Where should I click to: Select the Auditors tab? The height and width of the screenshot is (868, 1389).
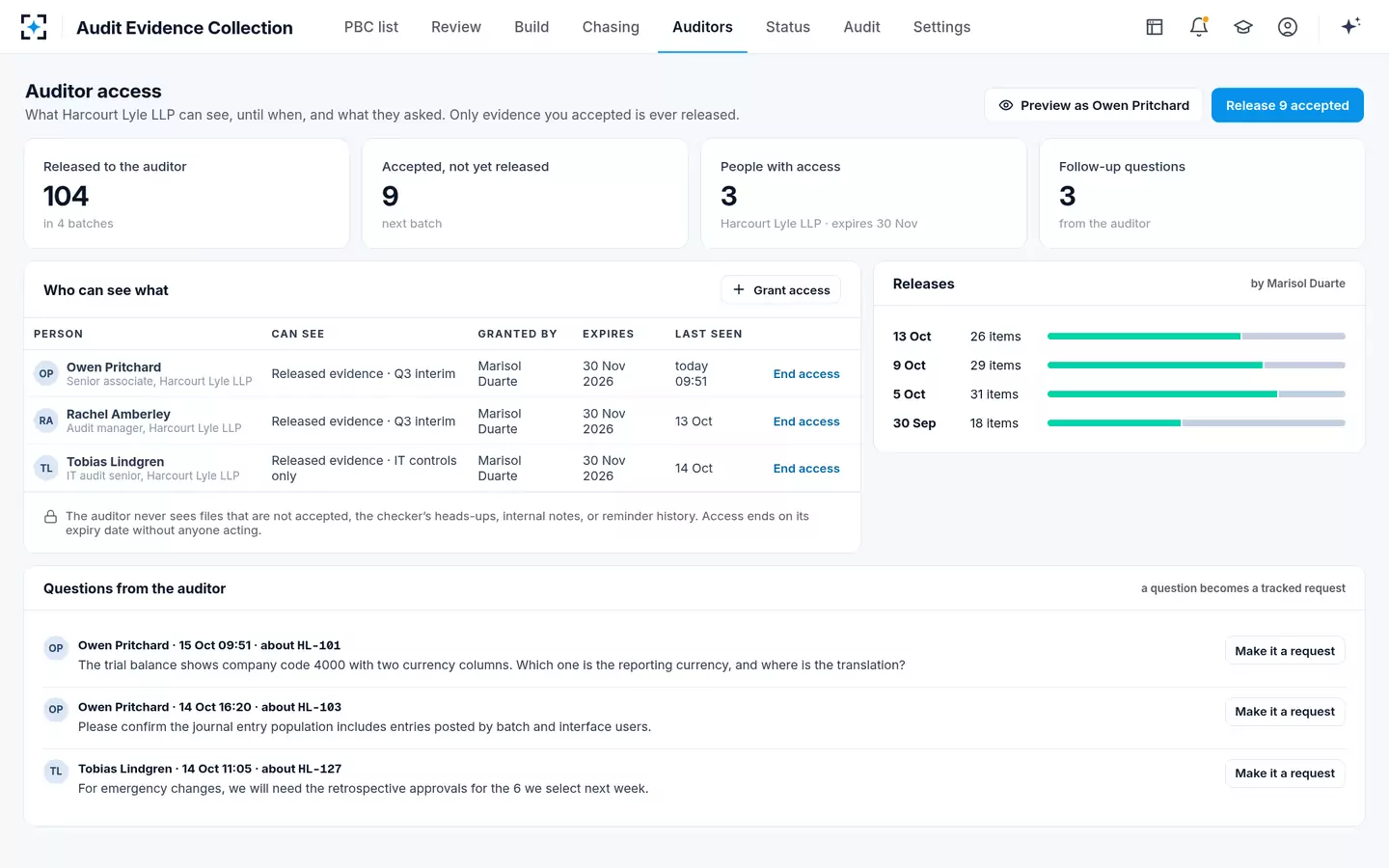click(x=702, y=27)
